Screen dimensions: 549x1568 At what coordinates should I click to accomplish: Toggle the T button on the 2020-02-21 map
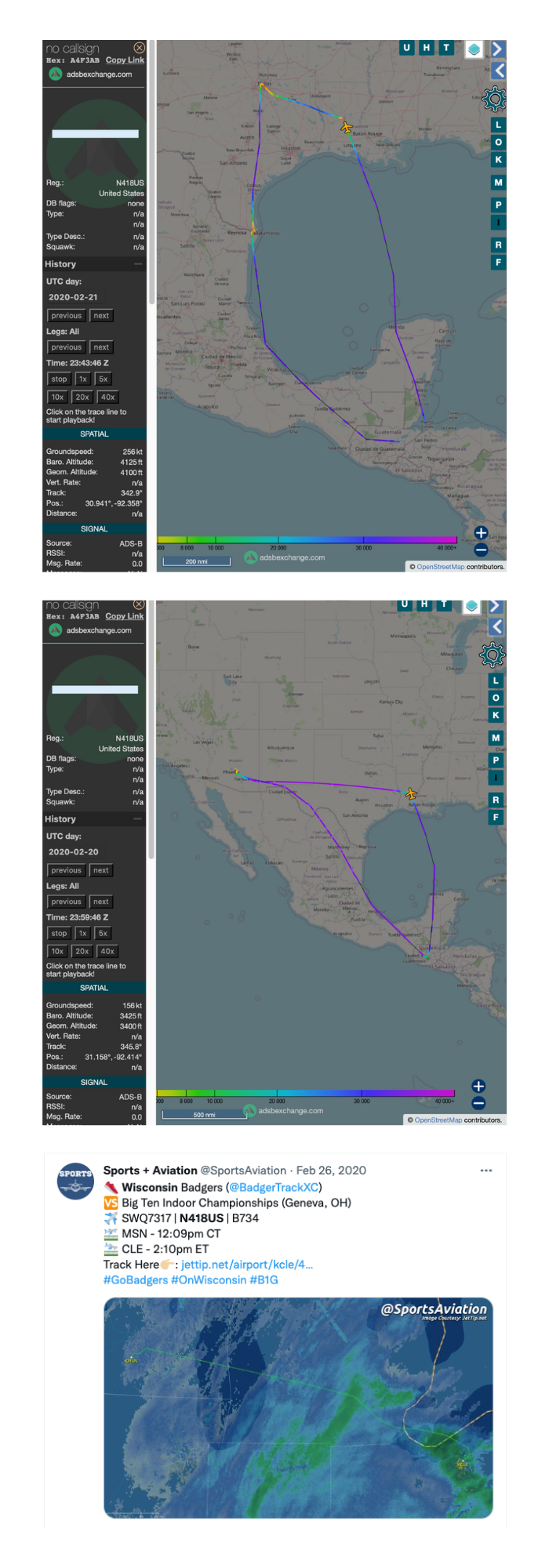coord(446,48)
